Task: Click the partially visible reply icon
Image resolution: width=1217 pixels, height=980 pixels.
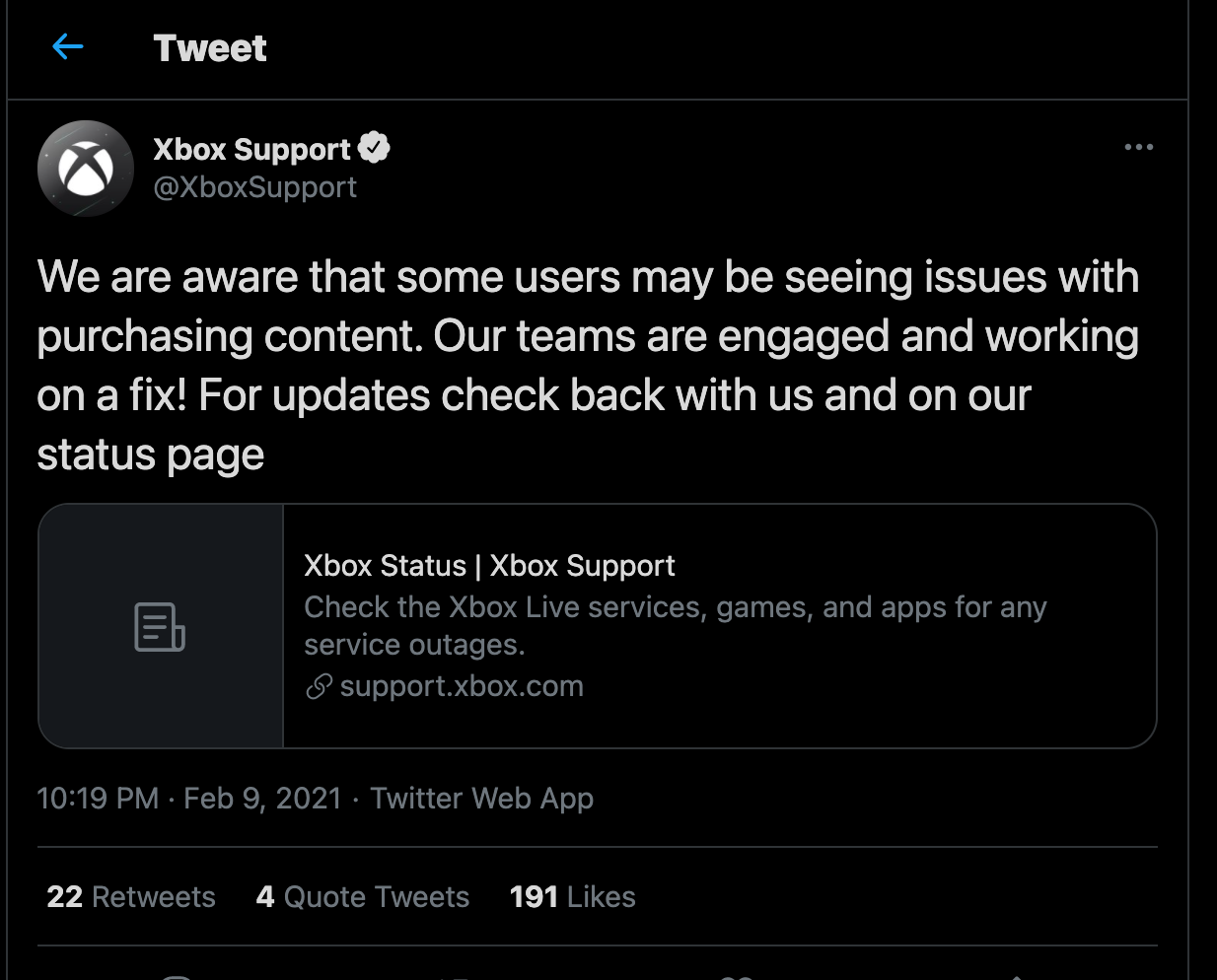Action: (177, 976)
